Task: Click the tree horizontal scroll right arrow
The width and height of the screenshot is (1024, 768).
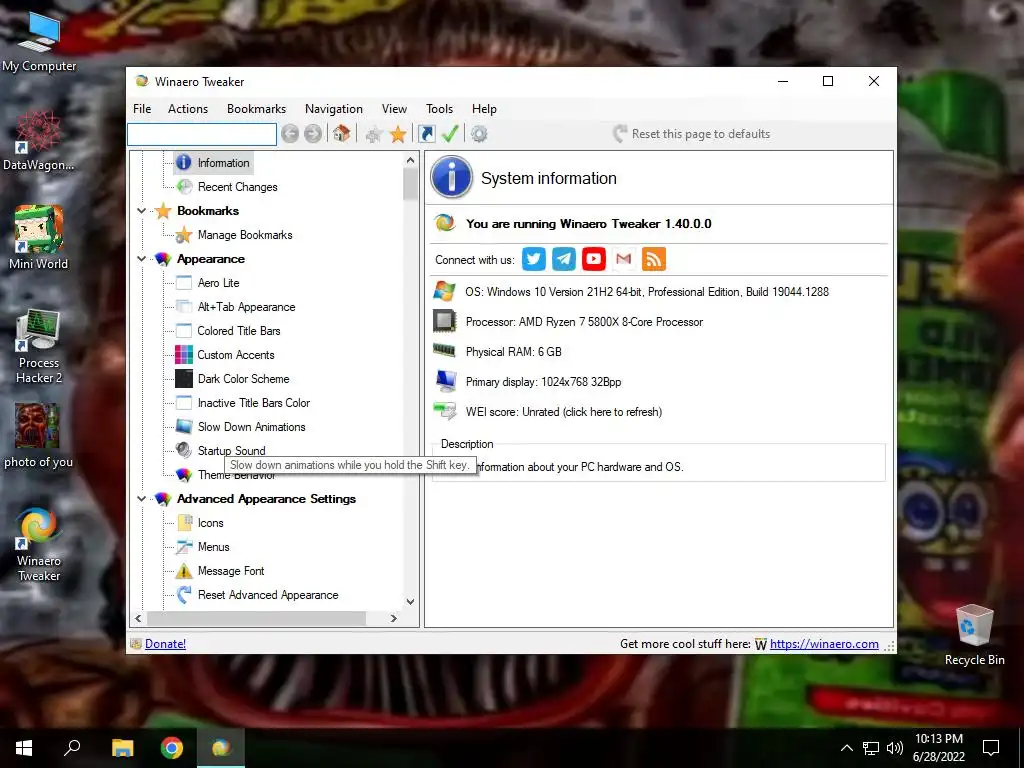Action: [x=393, y=618]
